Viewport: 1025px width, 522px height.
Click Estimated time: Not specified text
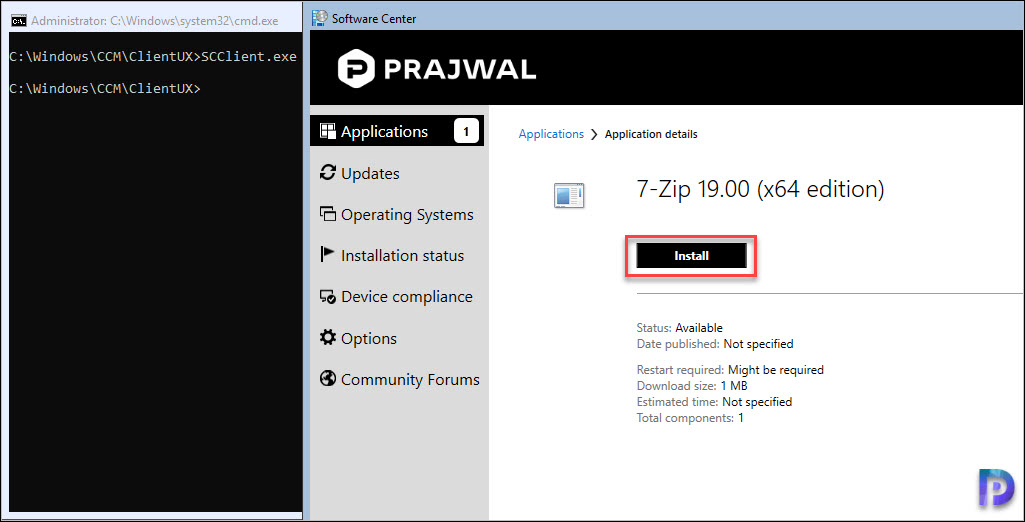click(714, 402)
